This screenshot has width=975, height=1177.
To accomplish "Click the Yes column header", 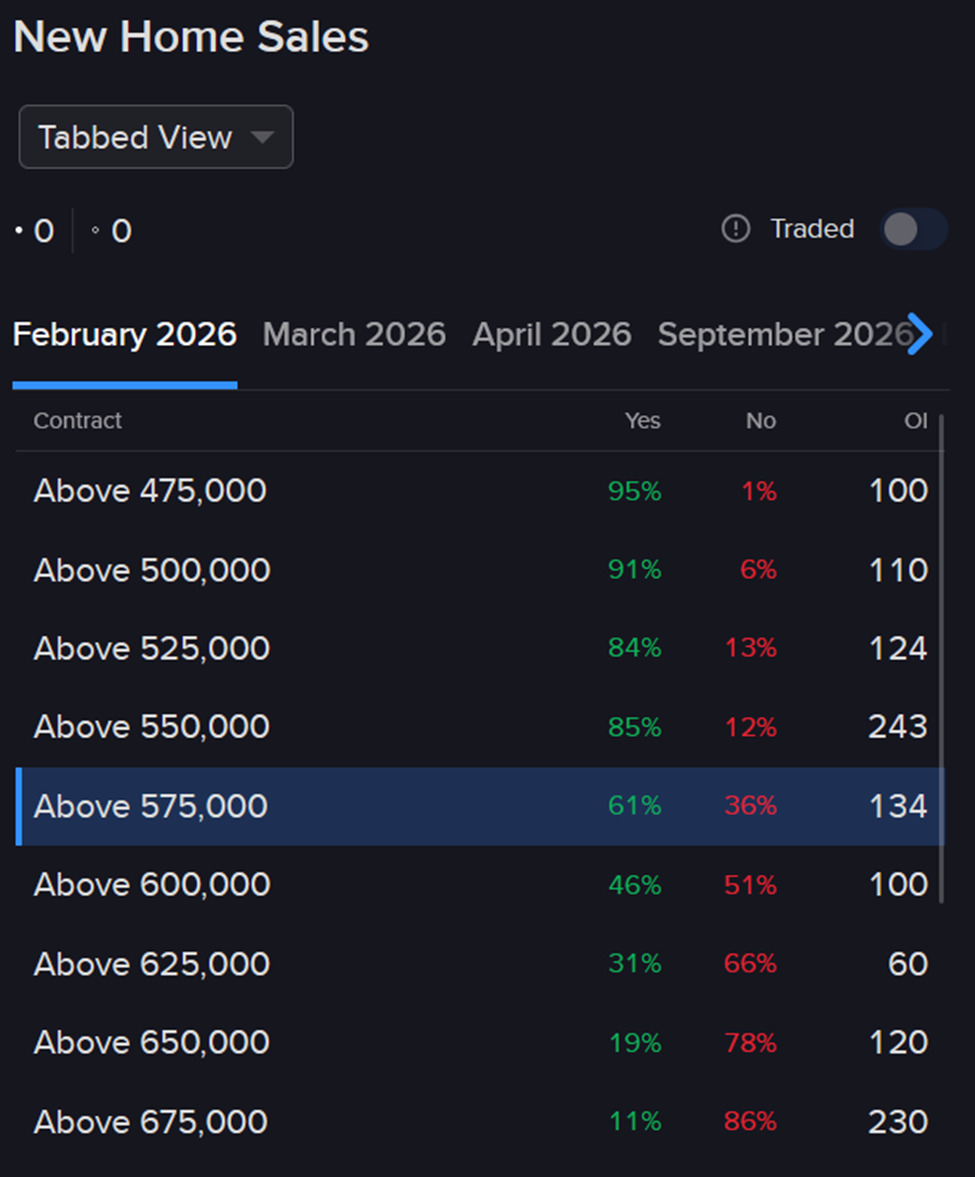I will pyautogui.click(x=642, y=420).
